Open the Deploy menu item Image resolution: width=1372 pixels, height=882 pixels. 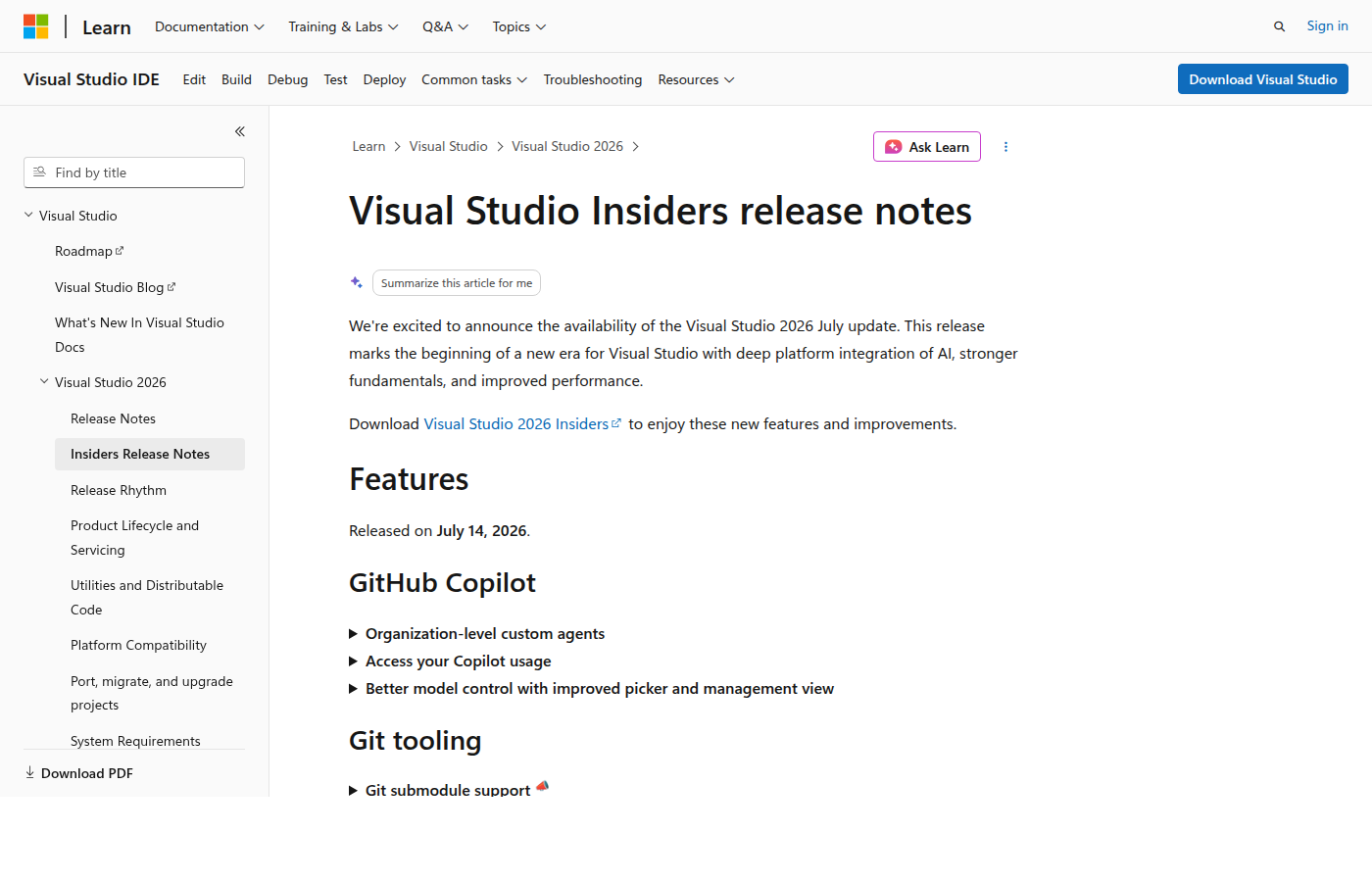[384, 79]
